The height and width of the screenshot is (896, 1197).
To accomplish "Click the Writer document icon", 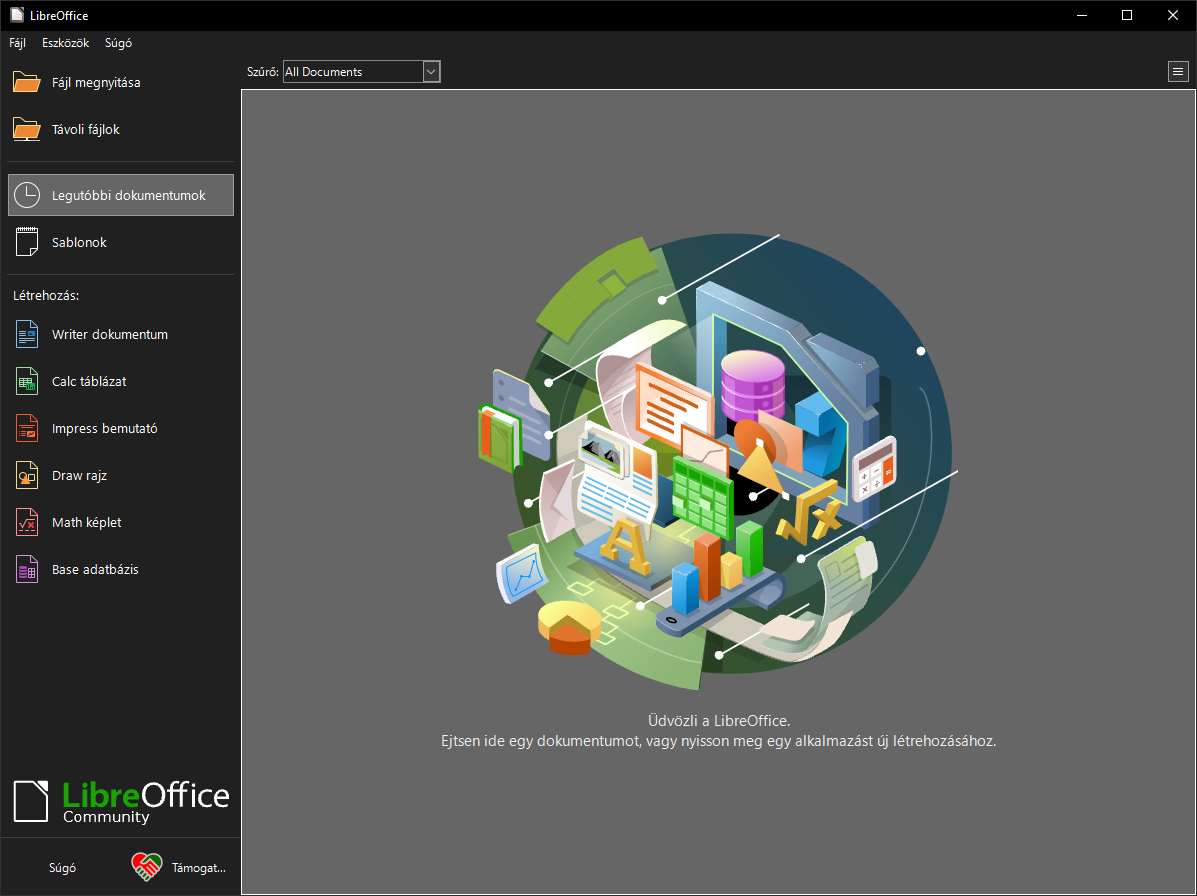I will click(27, 334).
